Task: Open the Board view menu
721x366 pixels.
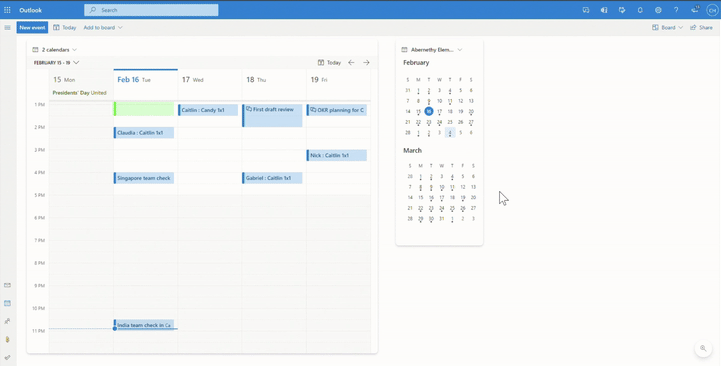Action: [667, 28]
